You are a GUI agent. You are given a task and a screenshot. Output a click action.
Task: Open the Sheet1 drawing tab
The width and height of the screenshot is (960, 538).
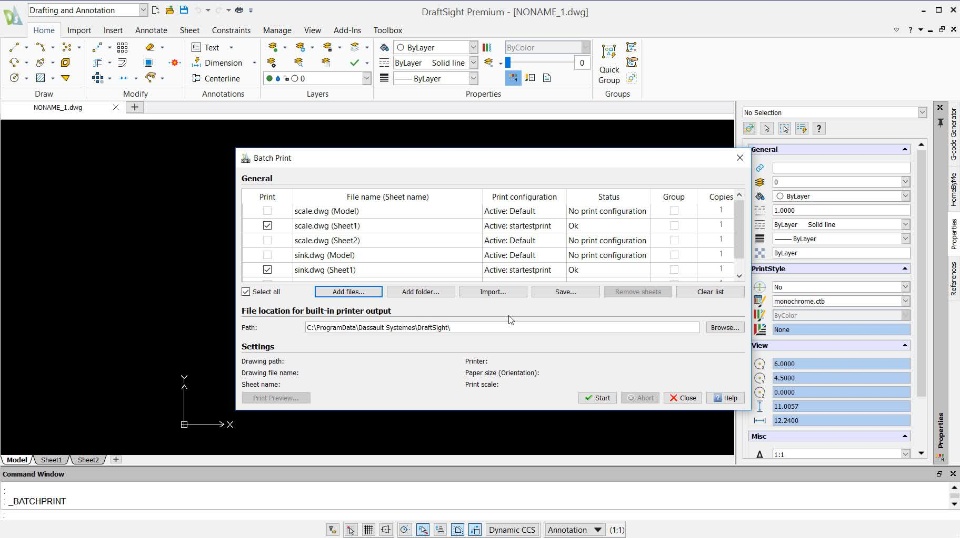pos(51,460)
